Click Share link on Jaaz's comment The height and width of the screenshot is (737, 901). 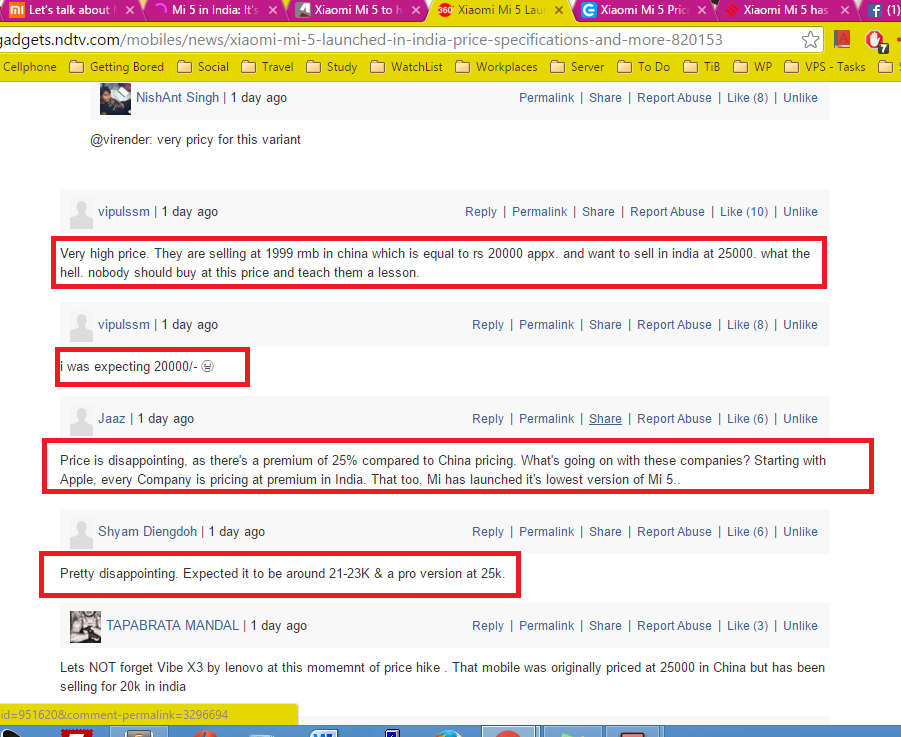(605, 419)
